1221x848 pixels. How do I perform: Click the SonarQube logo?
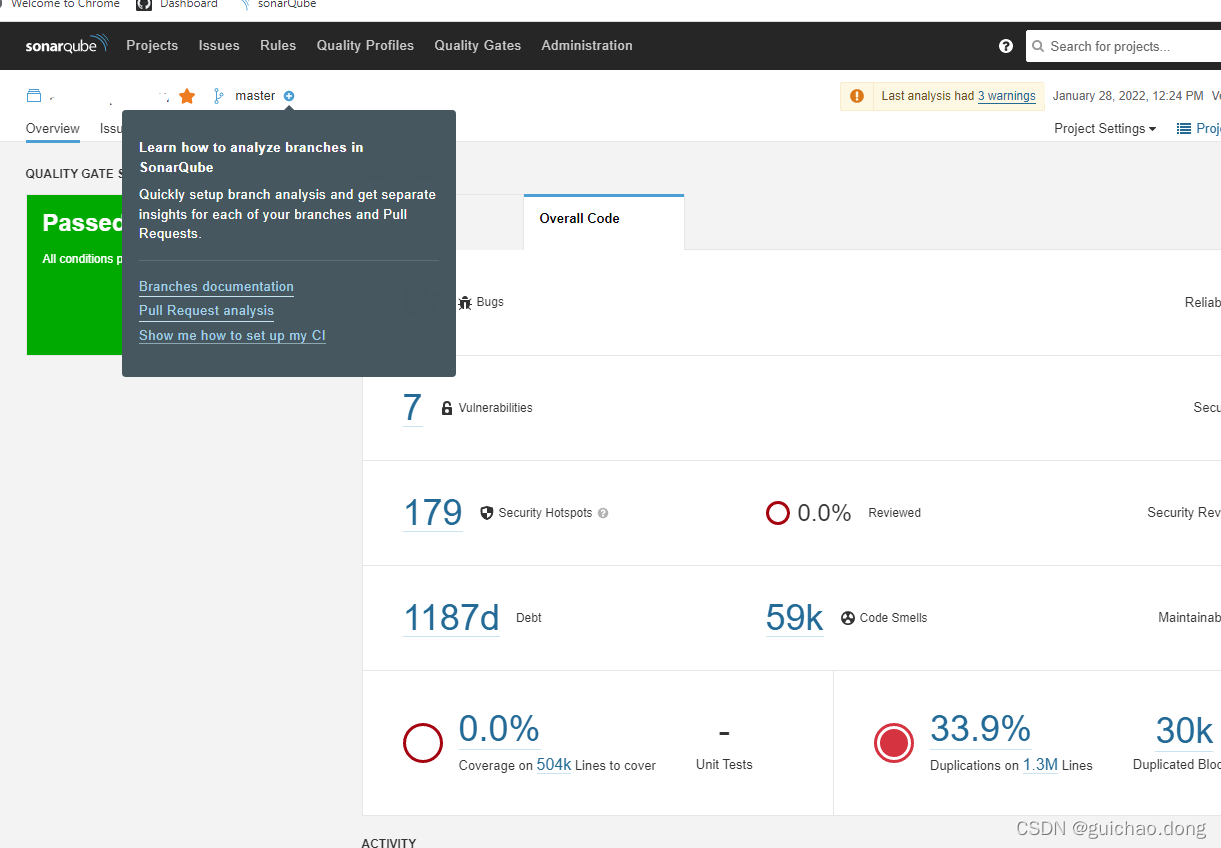[x=67, y=46]
